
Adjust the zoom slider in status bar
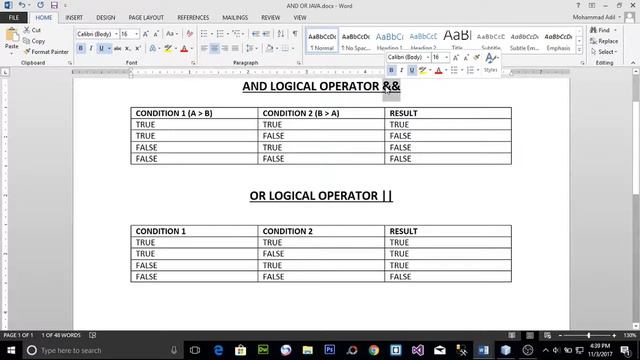point(588,336)
